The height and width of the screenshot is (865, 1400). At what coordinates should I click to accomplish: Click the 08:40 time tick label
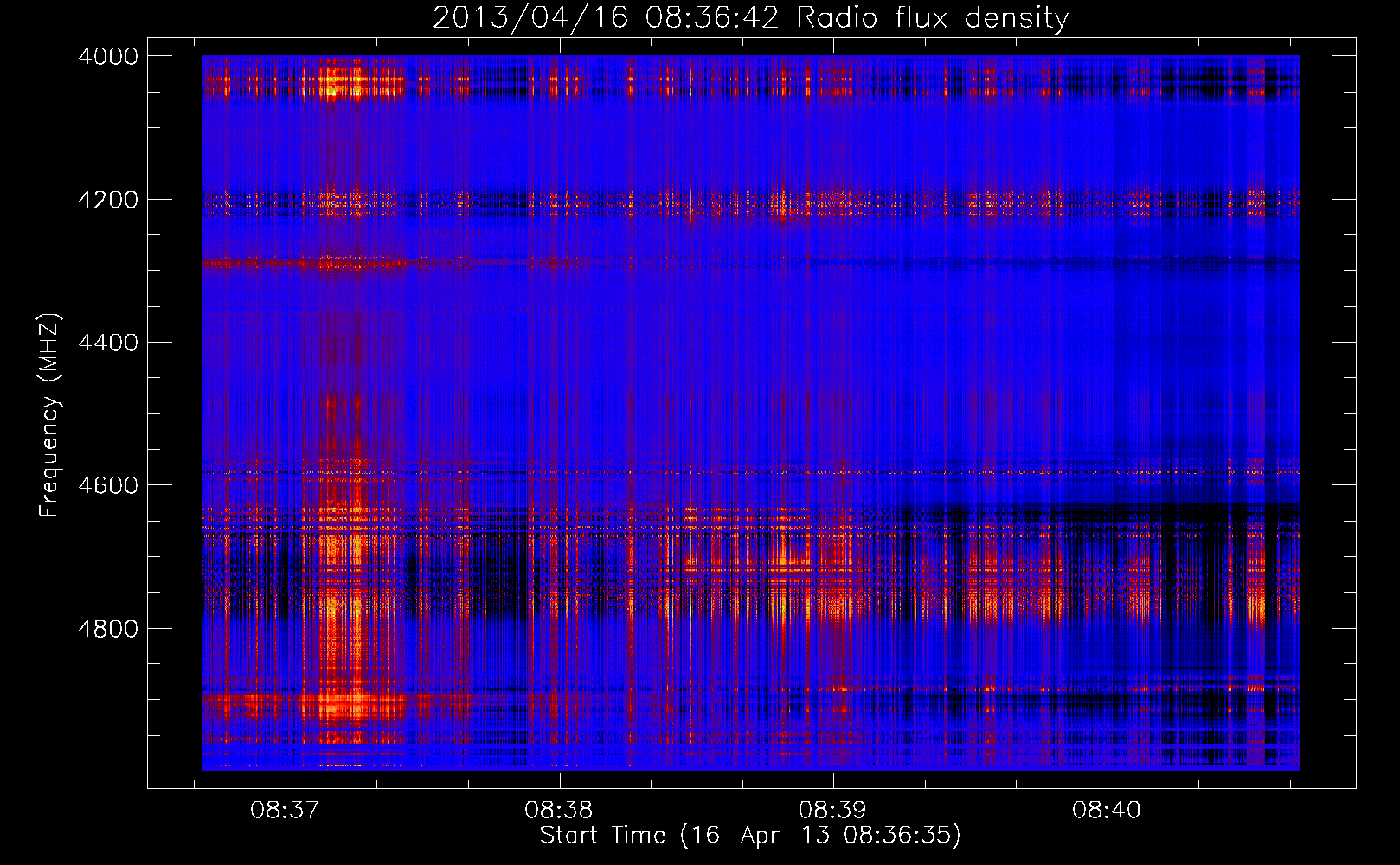(x=1107, y=810)
